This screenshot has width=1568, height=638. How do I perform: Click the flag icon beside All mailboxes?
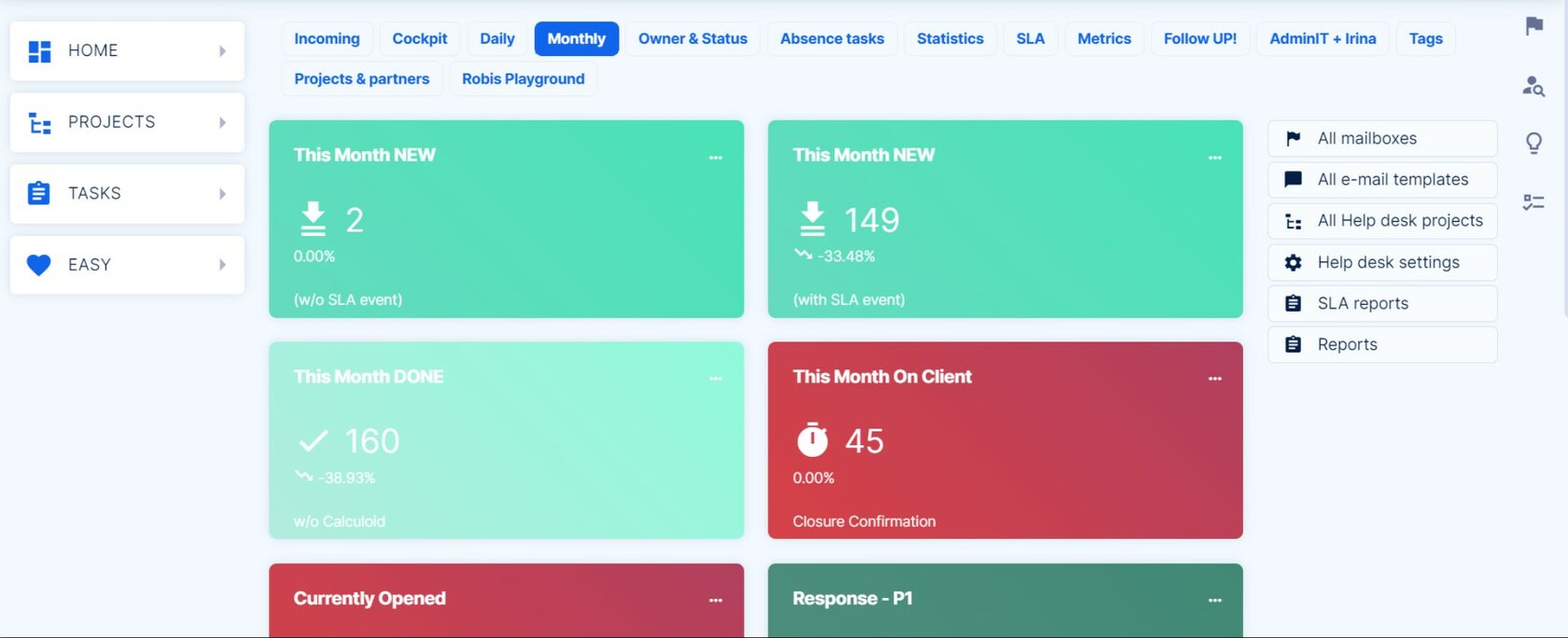(x=1293, y=139)
